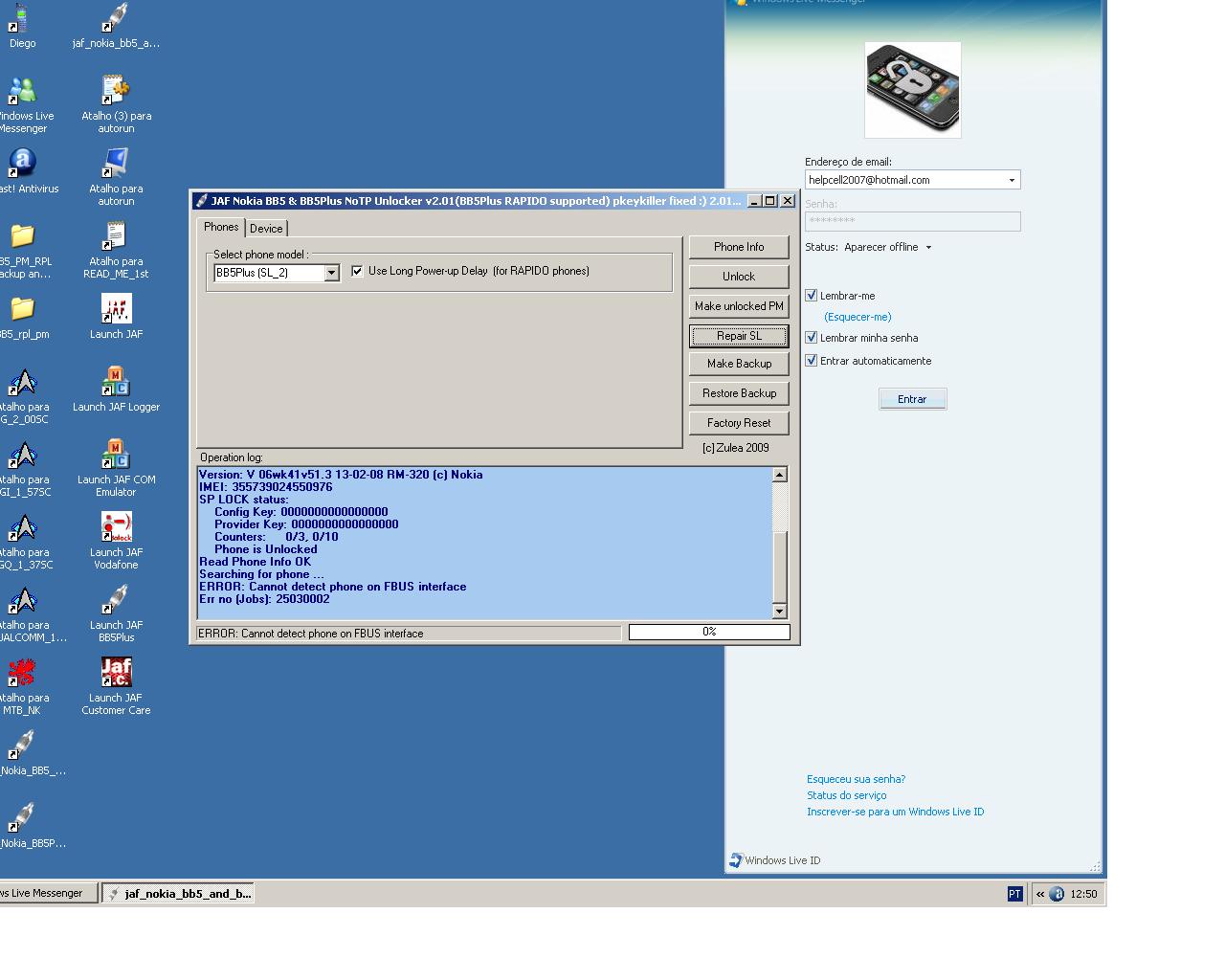The width and height of the screenshot is (1225, 980).
Task: Switch to the Device tab
Action: pos(266,229)
